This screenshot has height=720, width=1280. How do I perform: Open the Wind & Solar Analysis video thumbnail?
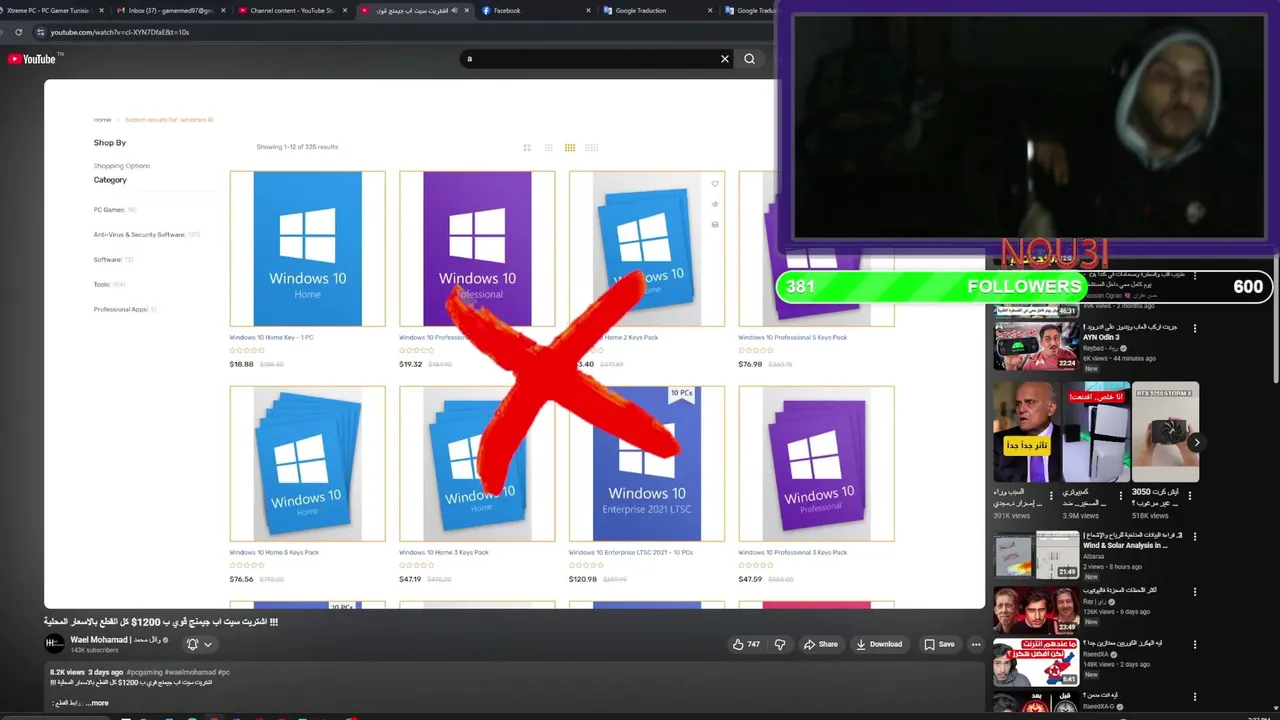1036,555
